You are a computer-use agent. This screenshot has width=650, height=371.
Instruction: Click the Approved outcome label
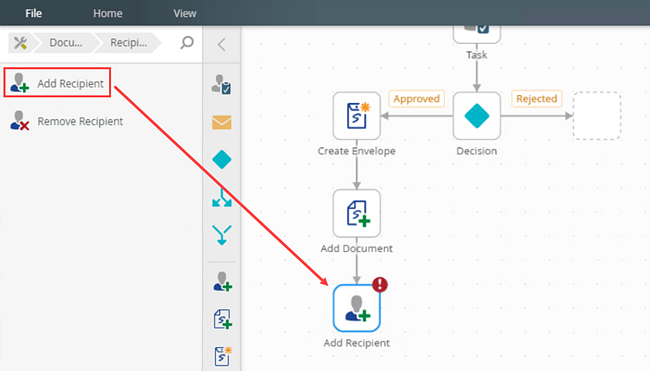(x=417, y=99)
